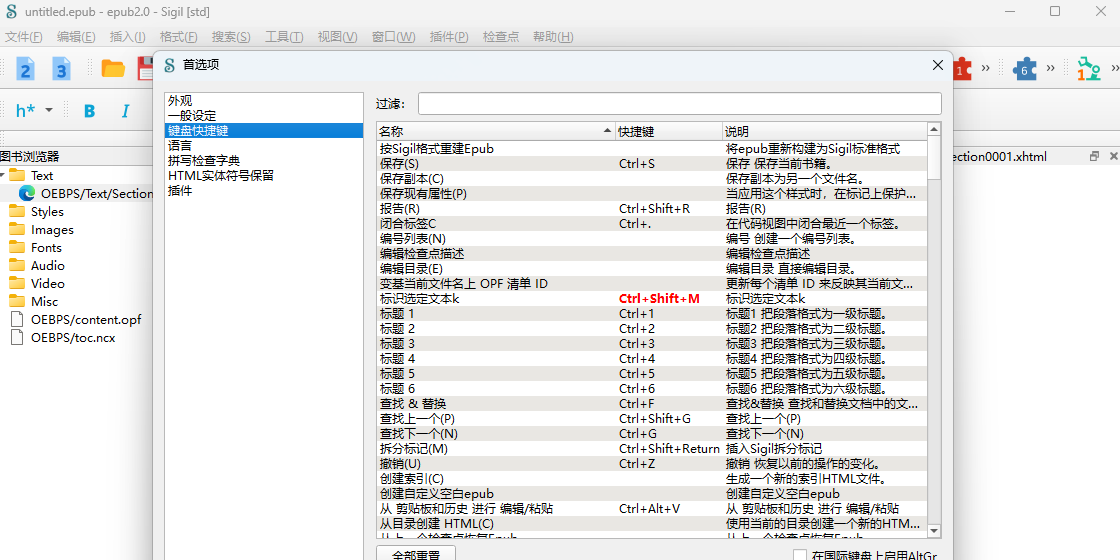Click shortcut list scrollbar up arrow
The image size is (1120, 560).
click(934, 129)
